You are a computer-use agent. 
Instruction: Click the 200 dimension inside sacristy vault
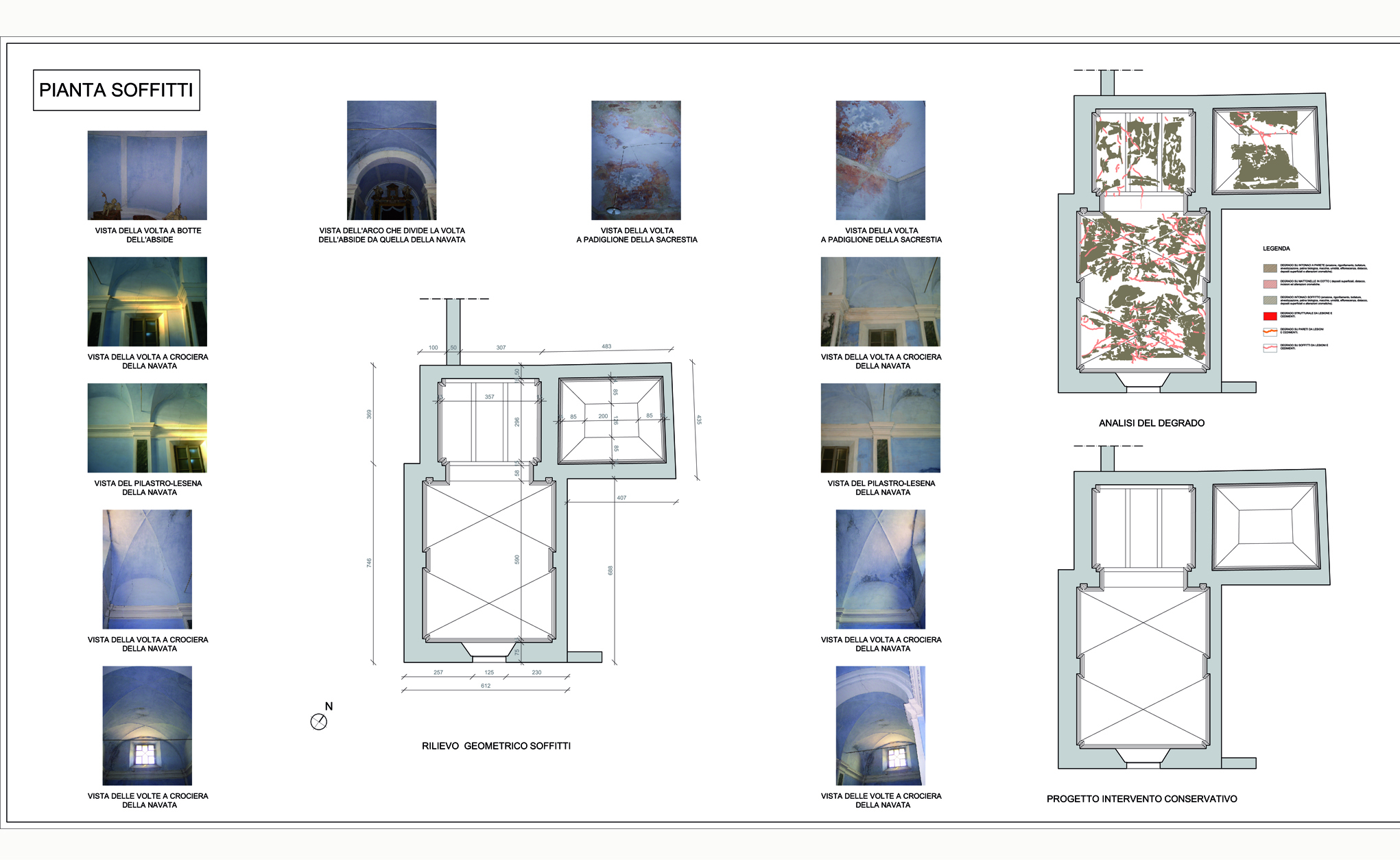point(603,416)
